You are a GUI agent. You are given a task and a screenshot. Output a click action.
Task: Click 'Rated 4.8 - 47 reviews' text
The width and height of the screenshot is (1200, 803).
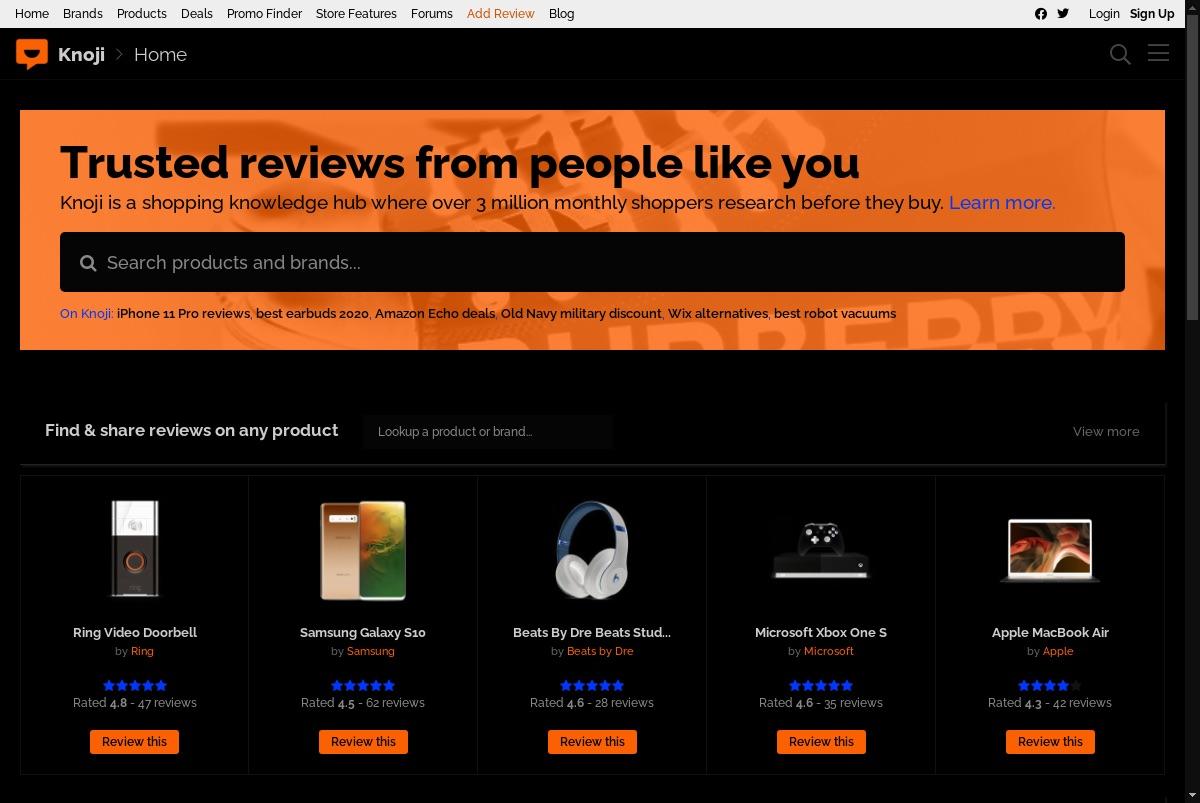coord(135,703)
